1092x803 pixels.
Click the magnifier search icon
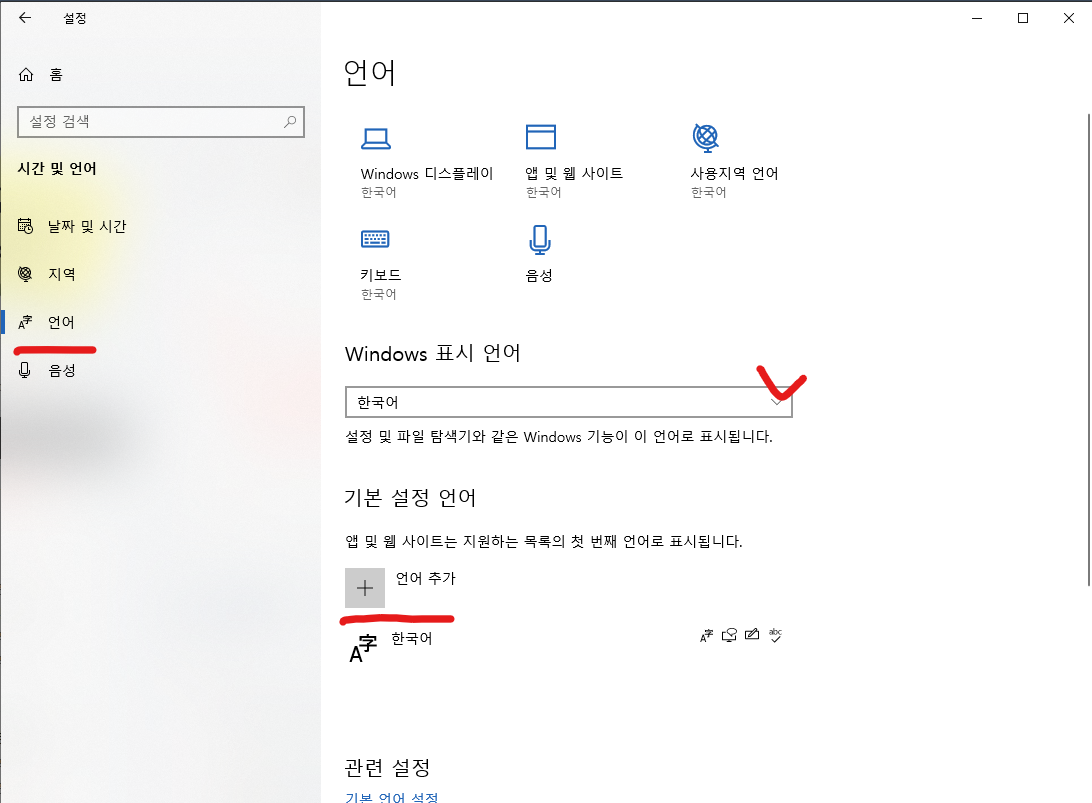(290, 122)
